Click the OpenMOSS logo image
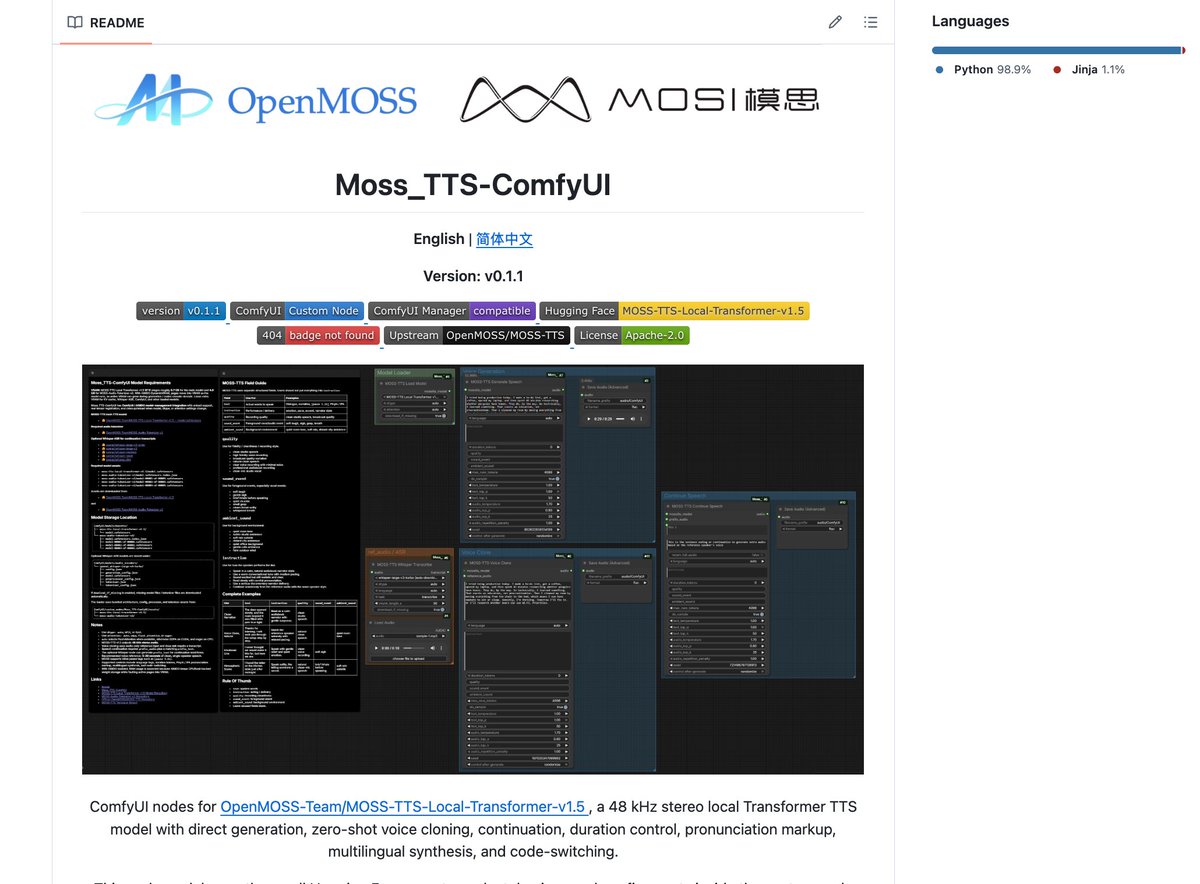The image size is (1200, 884). (256, 100)
